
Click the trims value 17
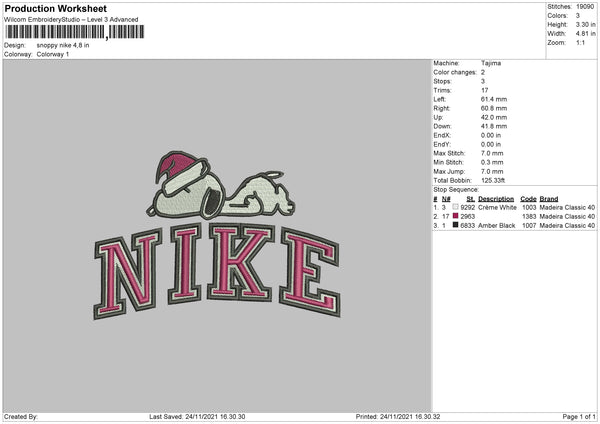[x=484, y=90]
